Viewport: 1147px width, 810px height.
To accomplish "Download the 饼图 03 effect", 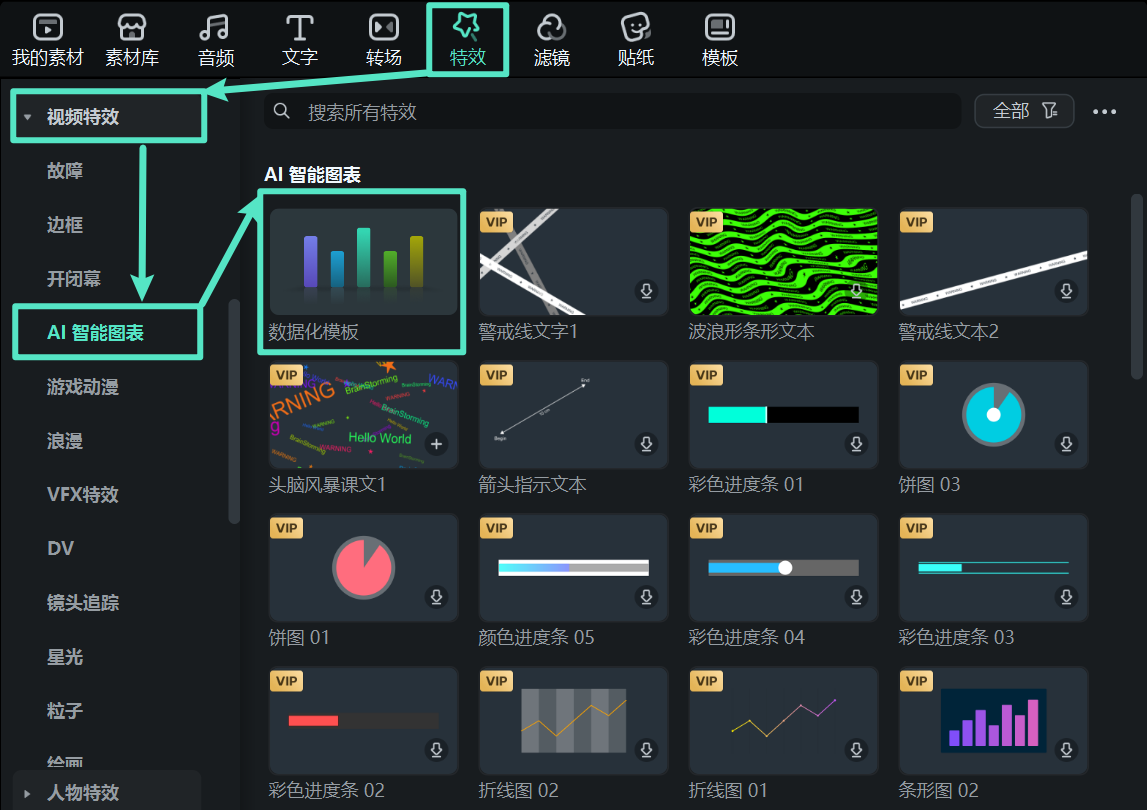I will click(x=1066, y=443).
